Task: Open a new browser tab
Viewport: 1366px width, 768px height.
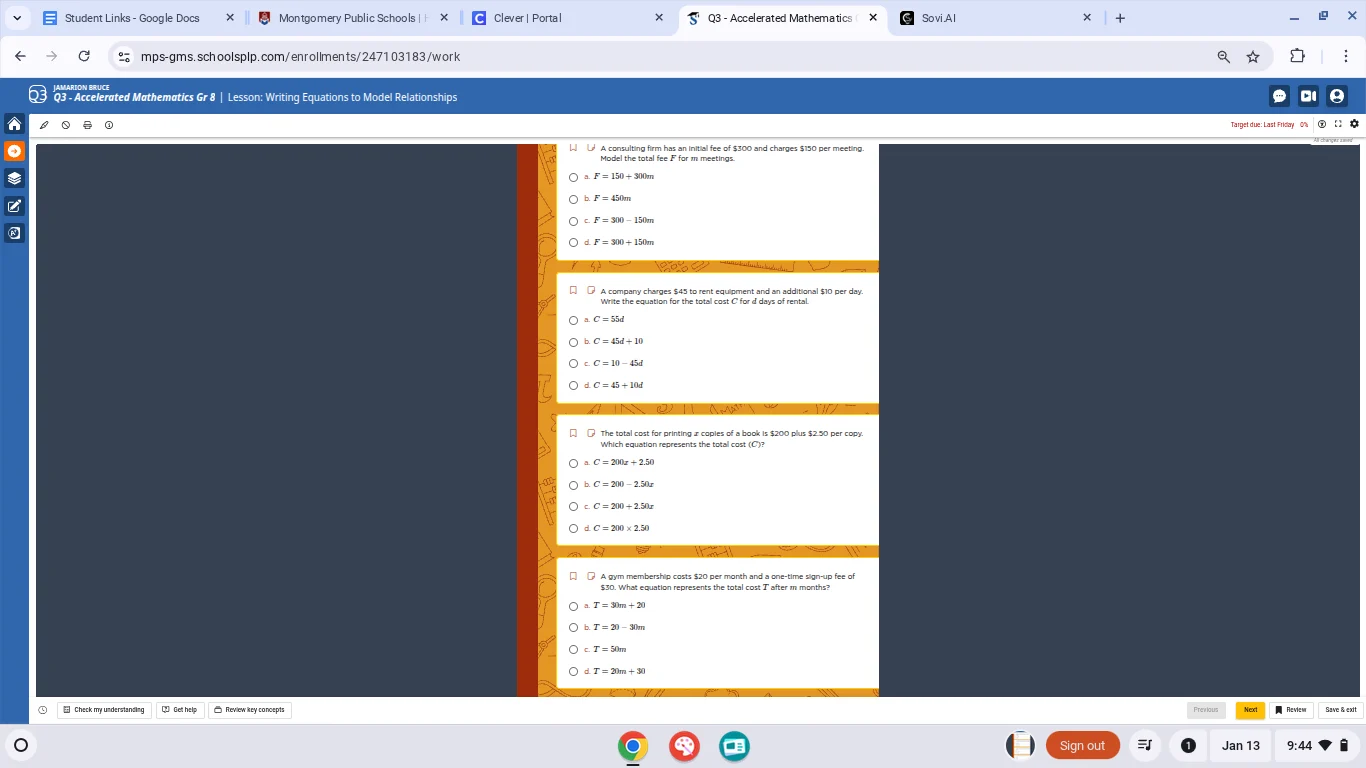Action: click(x=1120, y=18)
